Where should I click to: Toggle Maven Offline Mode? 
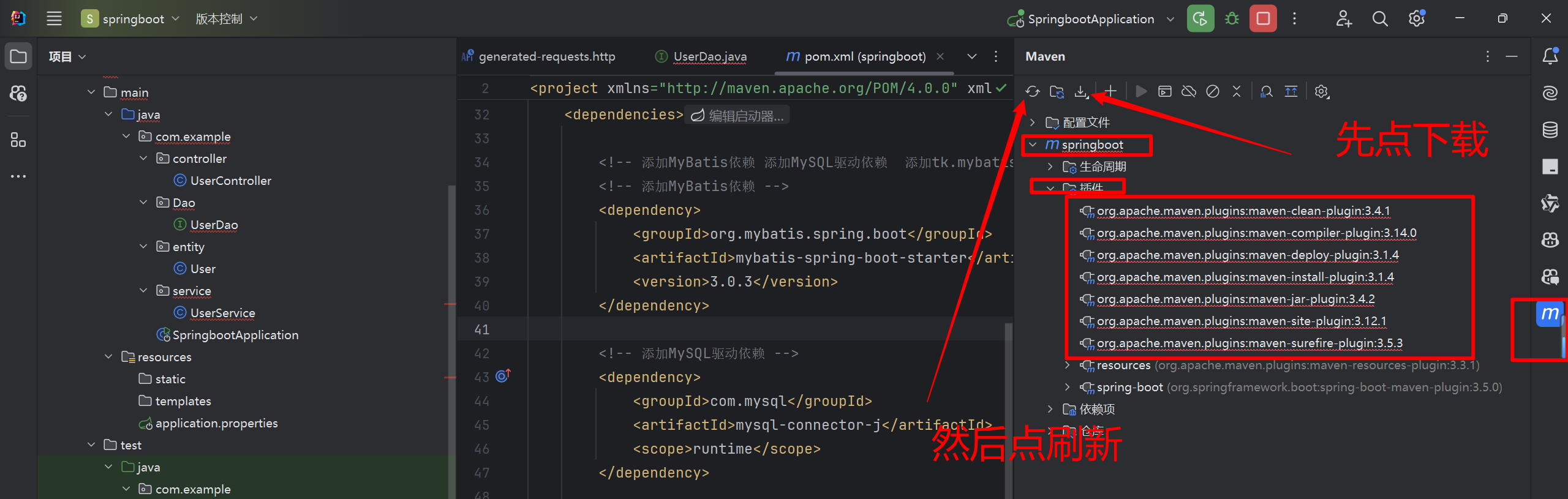(1189, 92)
